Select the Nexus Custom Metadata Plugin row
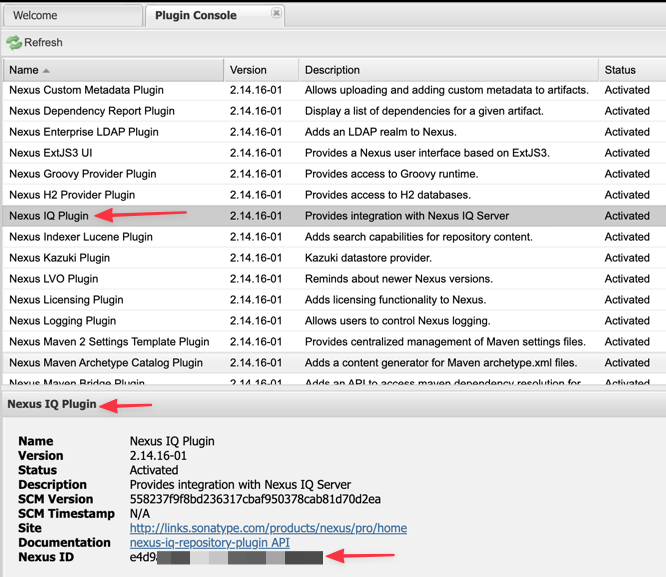666x577 pixels. tap(86, 90)
